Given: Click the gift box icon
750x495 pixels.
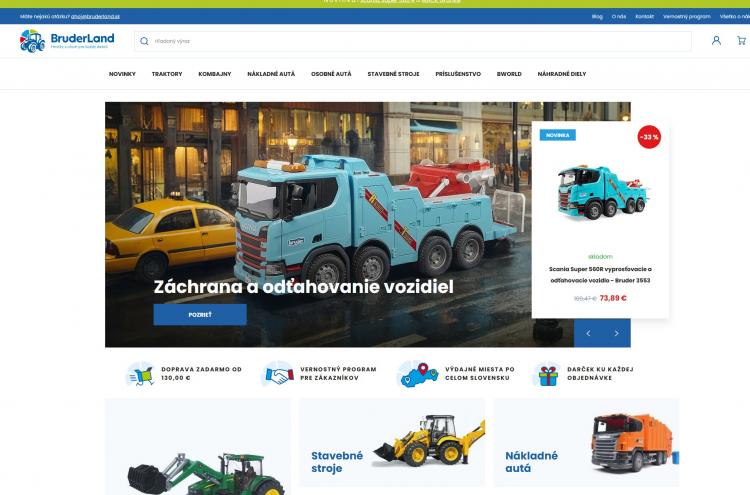Looking at the screenshot, I should (x=548, y=374).
